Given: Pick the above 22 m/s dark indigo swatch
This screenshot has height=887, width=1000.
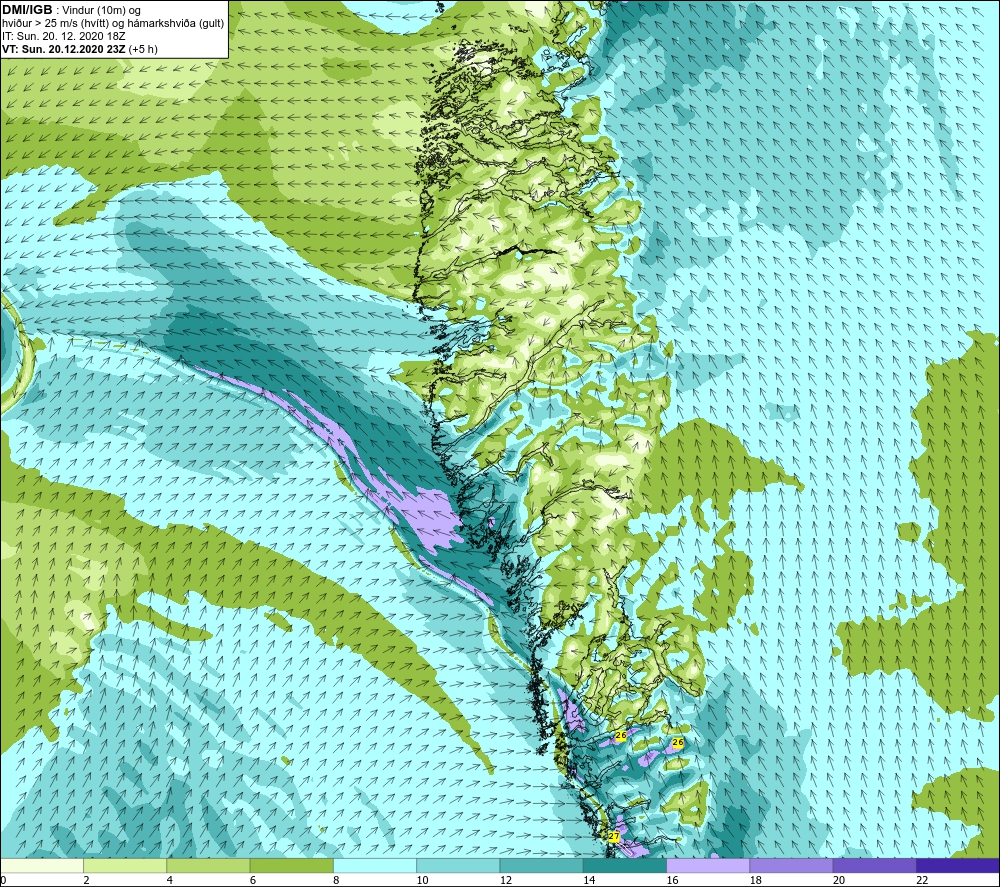Looking at the screenshot, I should 958,865.
